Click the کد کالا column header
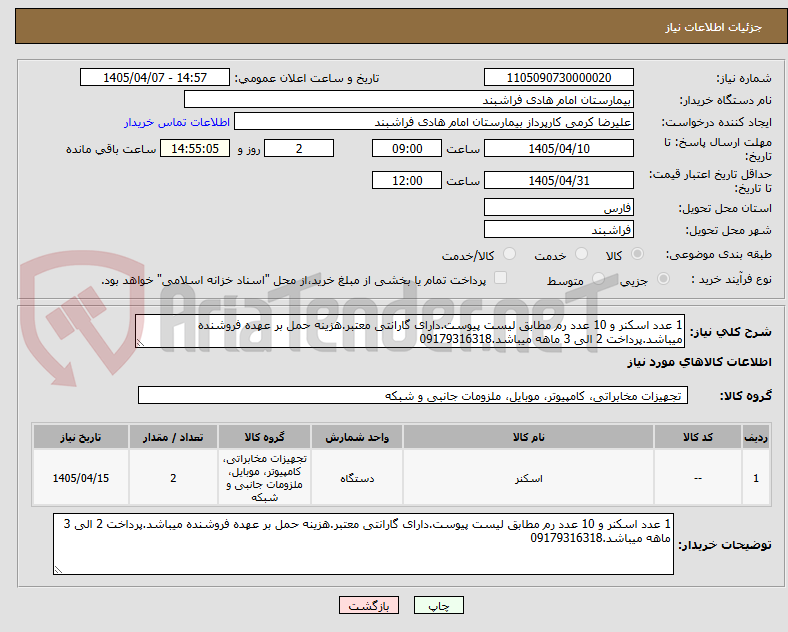 (698, 437)
